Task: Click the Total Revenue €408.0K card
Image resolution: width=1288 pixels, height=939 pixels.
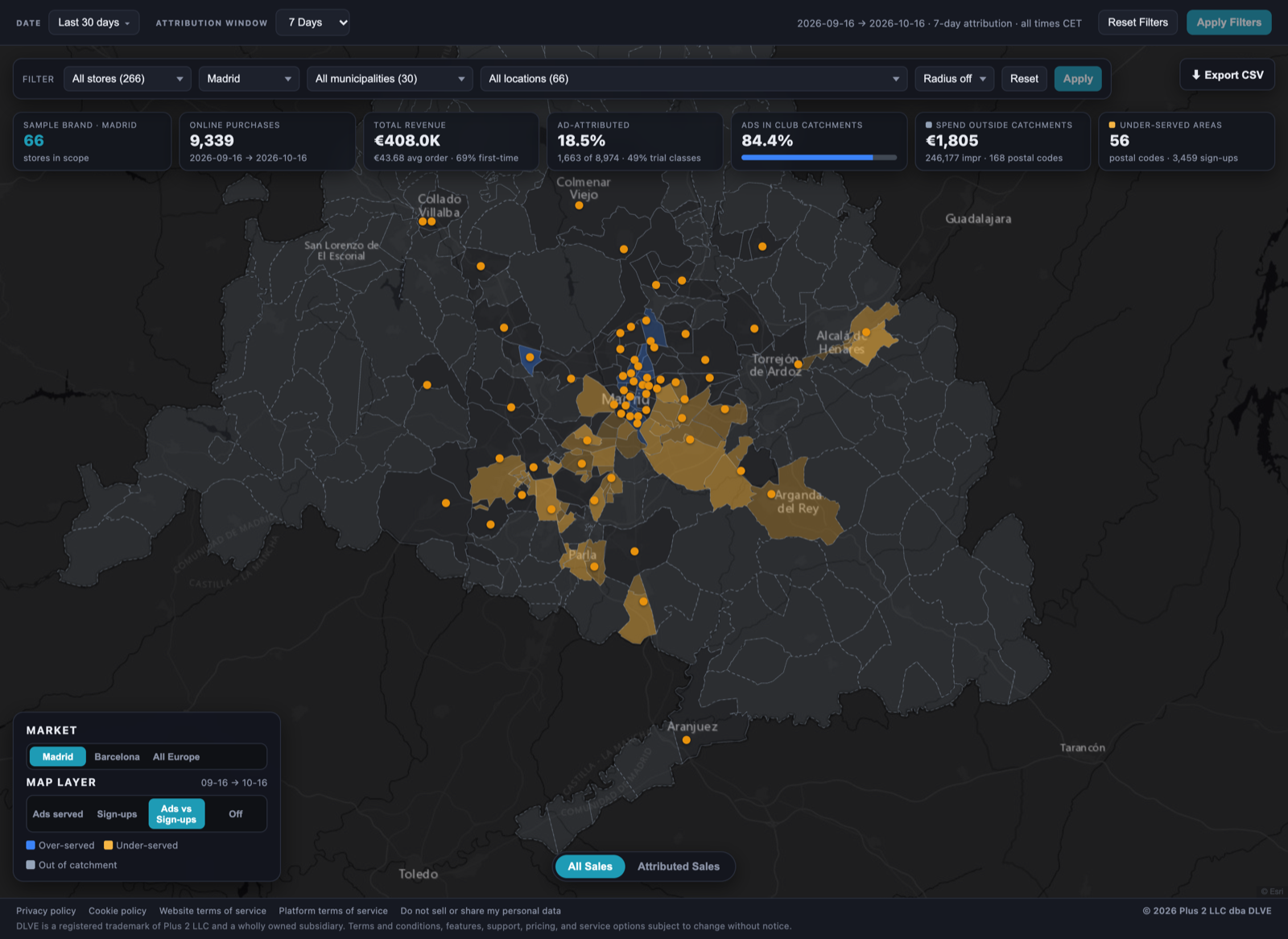Action: [451, 141]
